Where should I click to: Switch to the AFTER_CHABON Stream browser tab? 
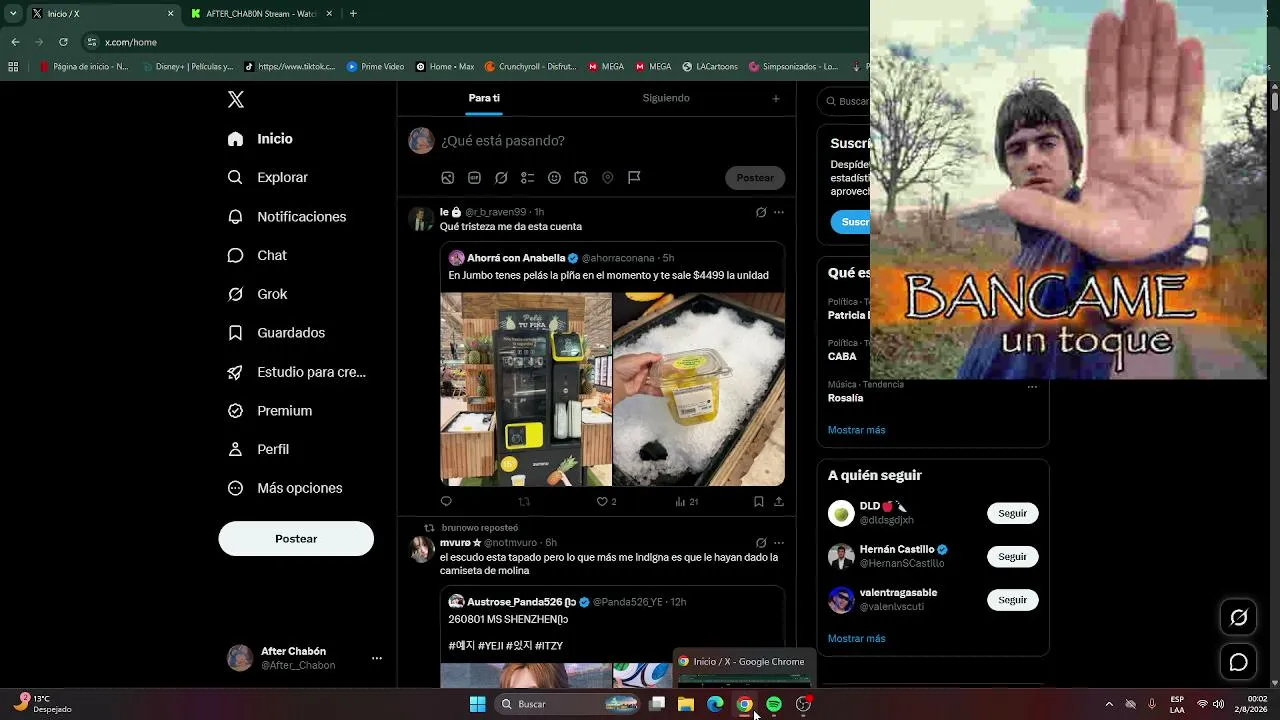tap(260, 14)
